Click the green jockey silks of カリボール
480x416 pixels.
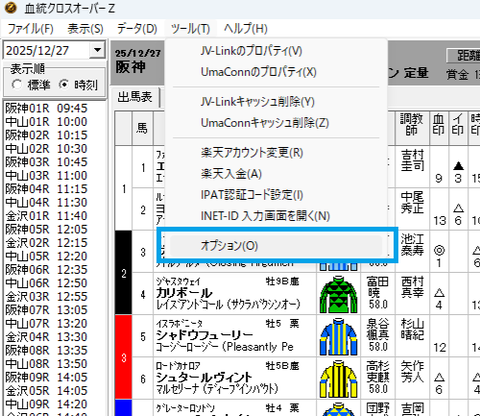pyautogui.click(x=339, y=294)
